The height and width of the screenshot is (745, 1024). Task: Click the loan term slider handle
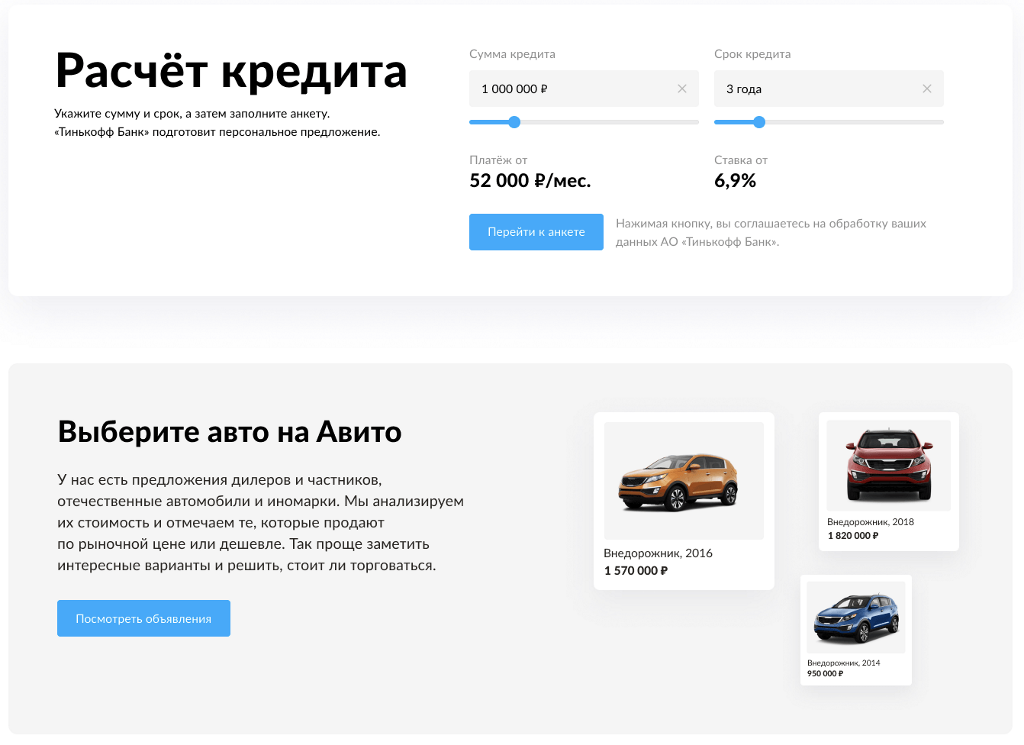(x=759, y=122)
